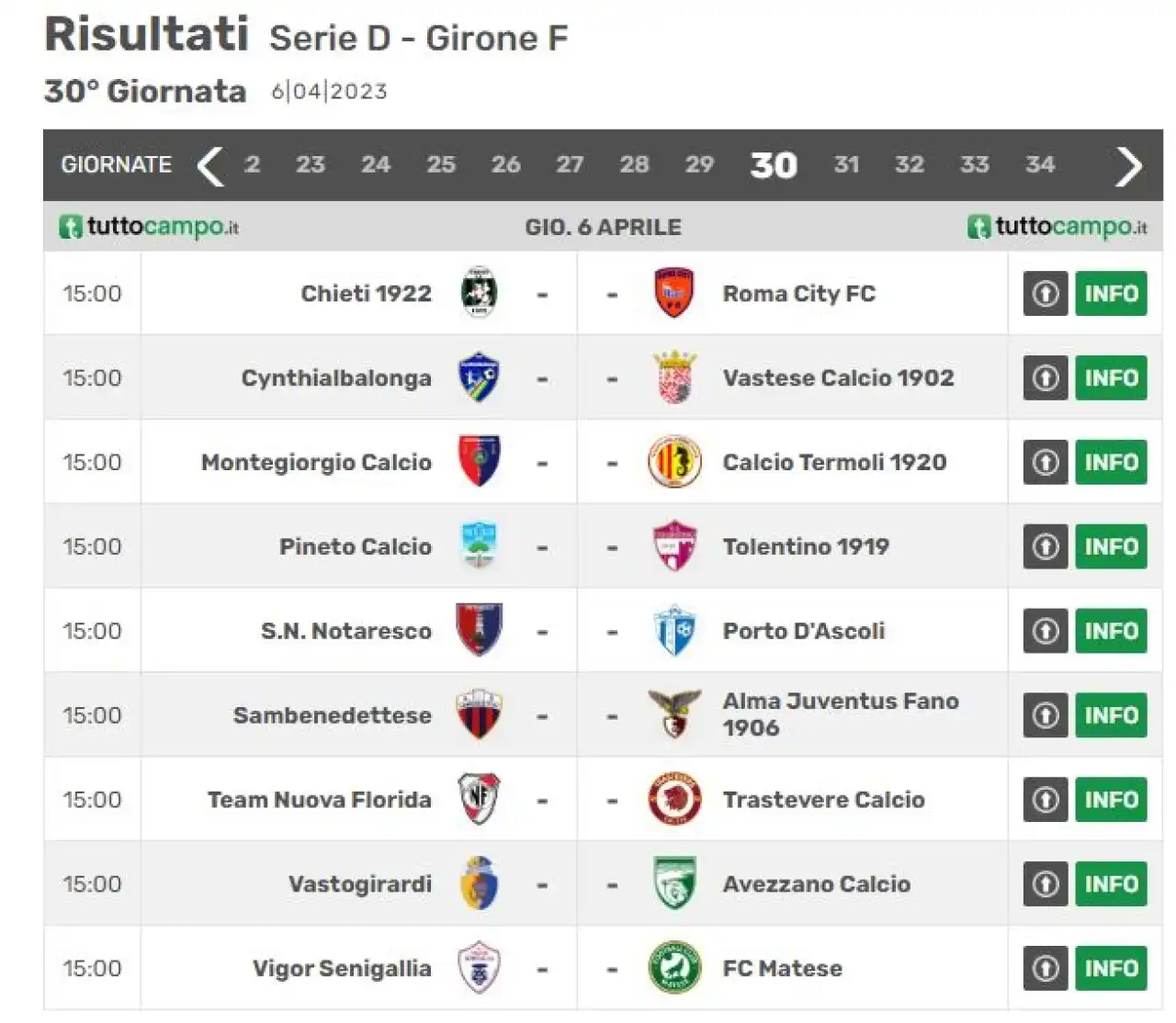The width and height of the screenshot is (1176, 1023).
Task: Show next giornate with right chevron
Action: [x=1128, y=166]
